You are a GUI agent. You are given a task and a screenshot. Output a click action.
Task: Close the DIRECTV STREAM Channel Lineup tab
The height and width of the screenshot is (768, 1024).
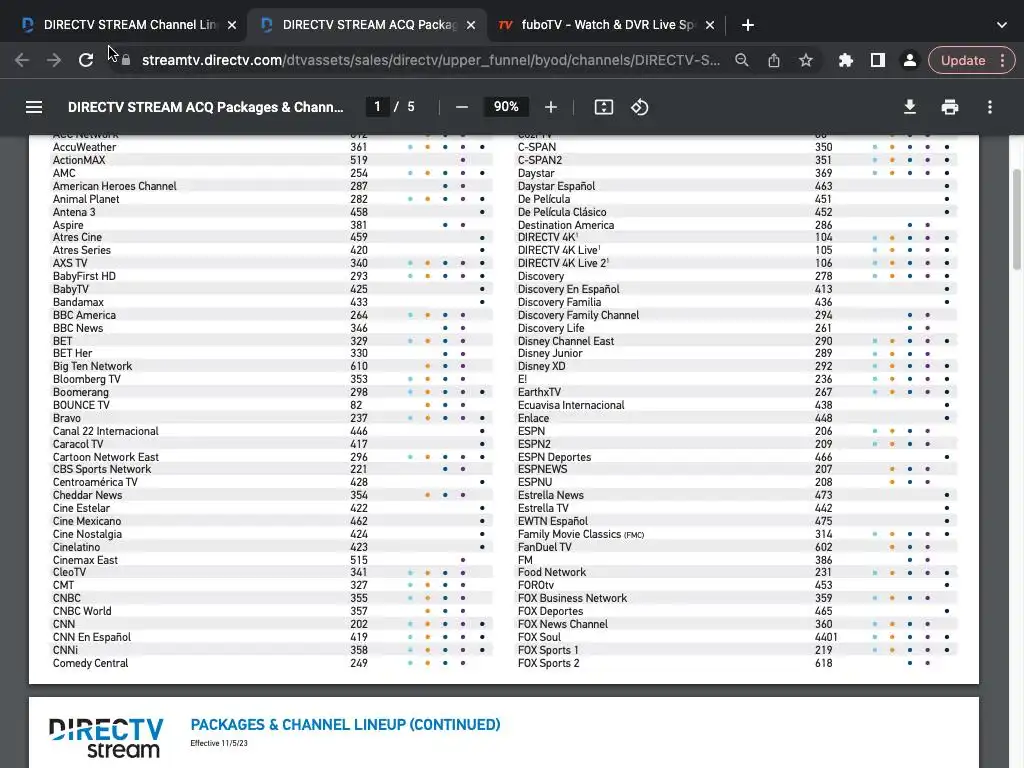(x=232, y=25)
